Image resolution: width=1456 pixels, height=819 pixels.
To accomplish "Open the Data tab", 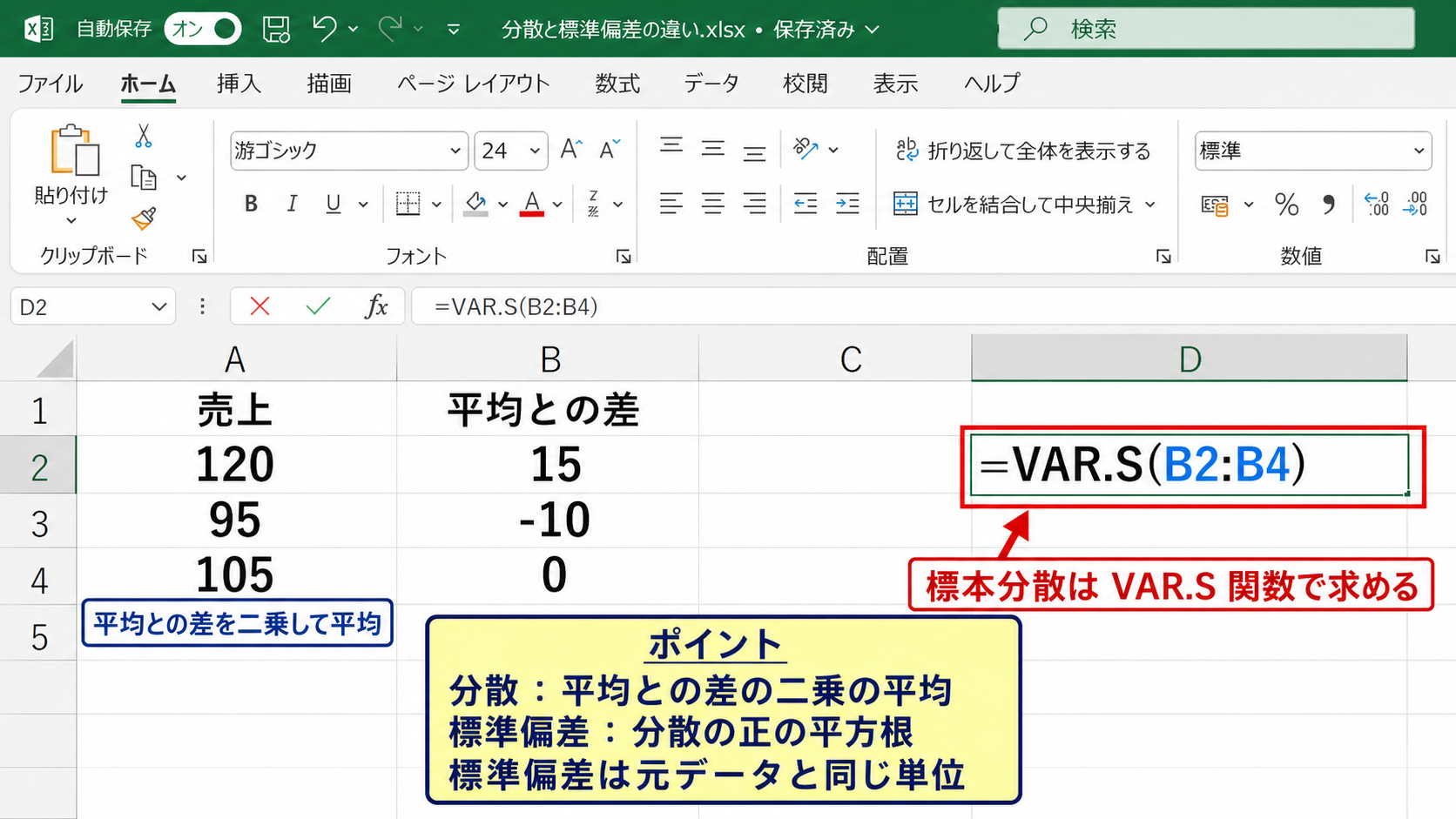I will [x=711, y=84].
